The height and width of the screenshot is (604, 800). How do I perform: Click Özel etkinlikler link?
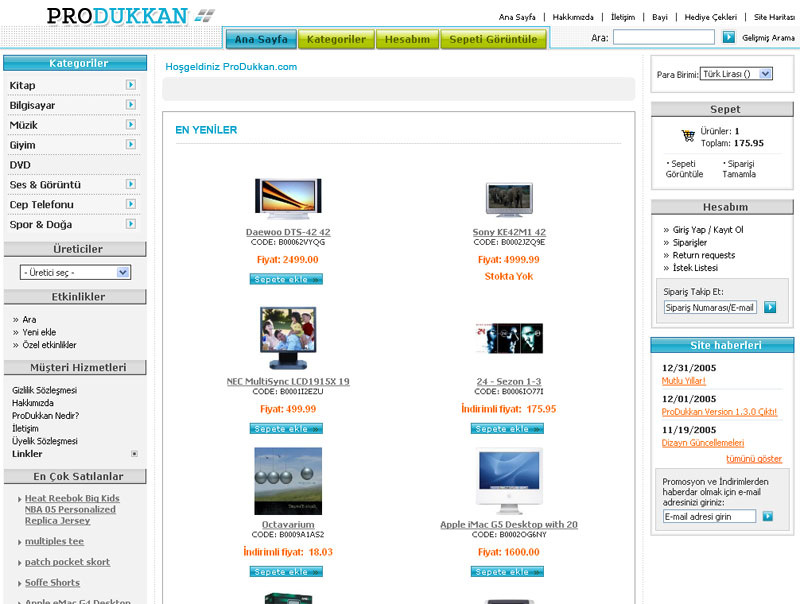coord(49,345)
